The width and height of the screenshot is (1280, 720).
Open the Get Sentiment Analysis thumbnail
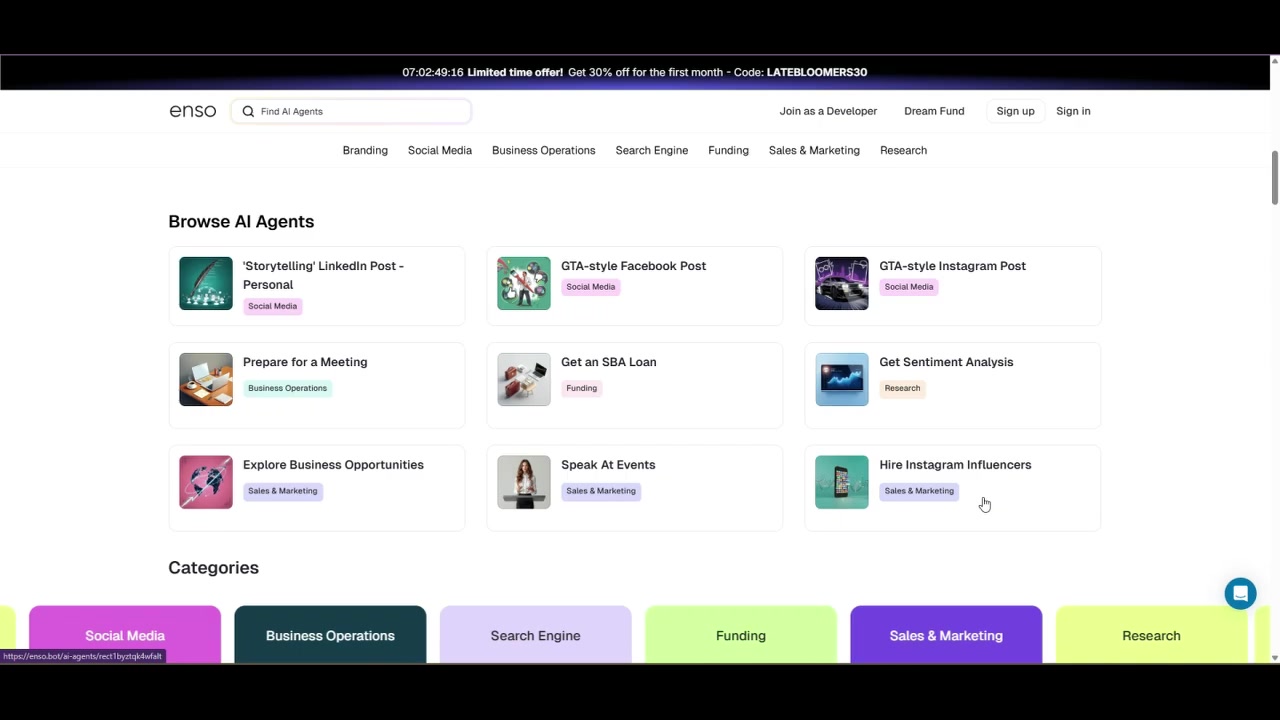point(842,379)
